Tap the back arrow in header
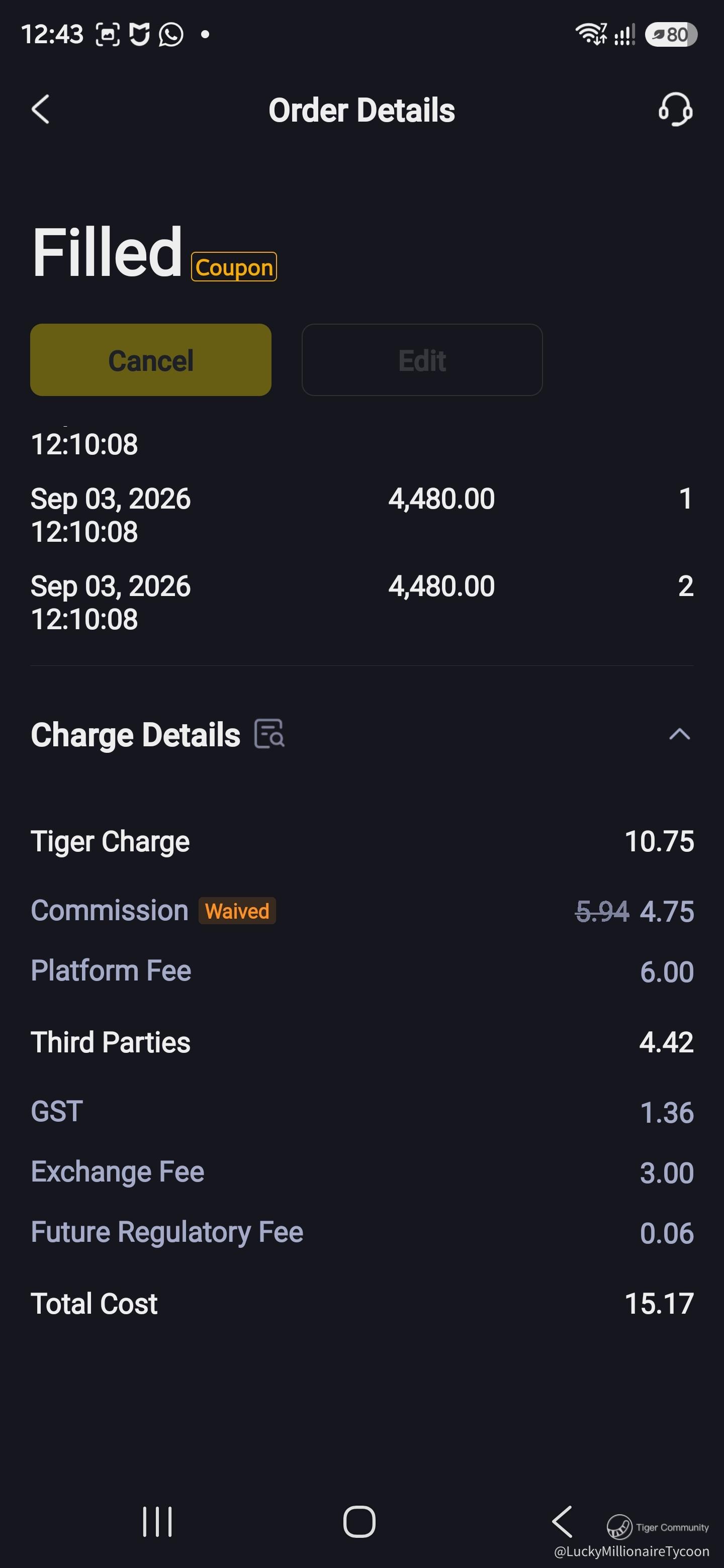 [40, 110]
